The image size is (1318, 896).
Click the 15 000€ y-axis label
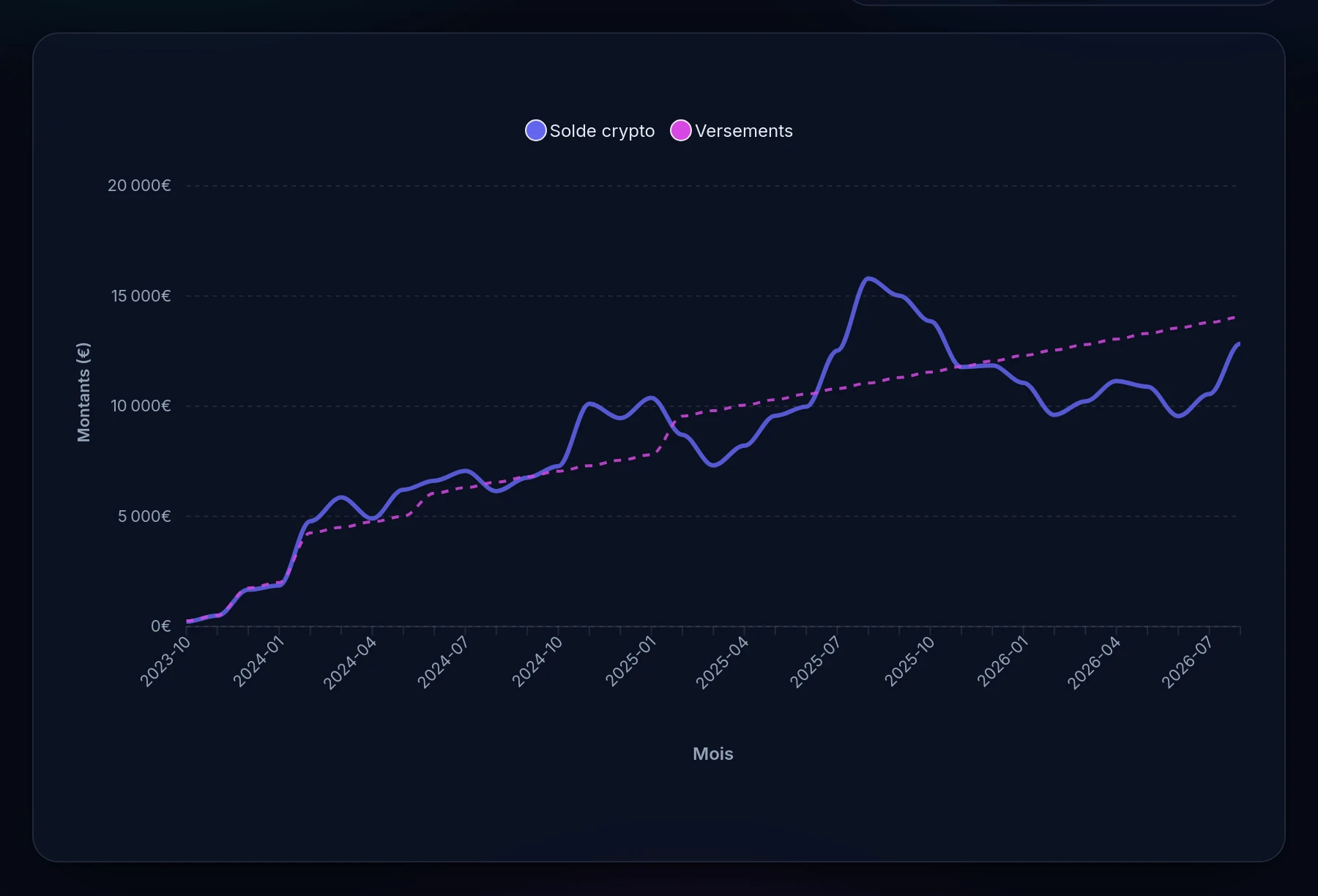(x=141, y=296)
